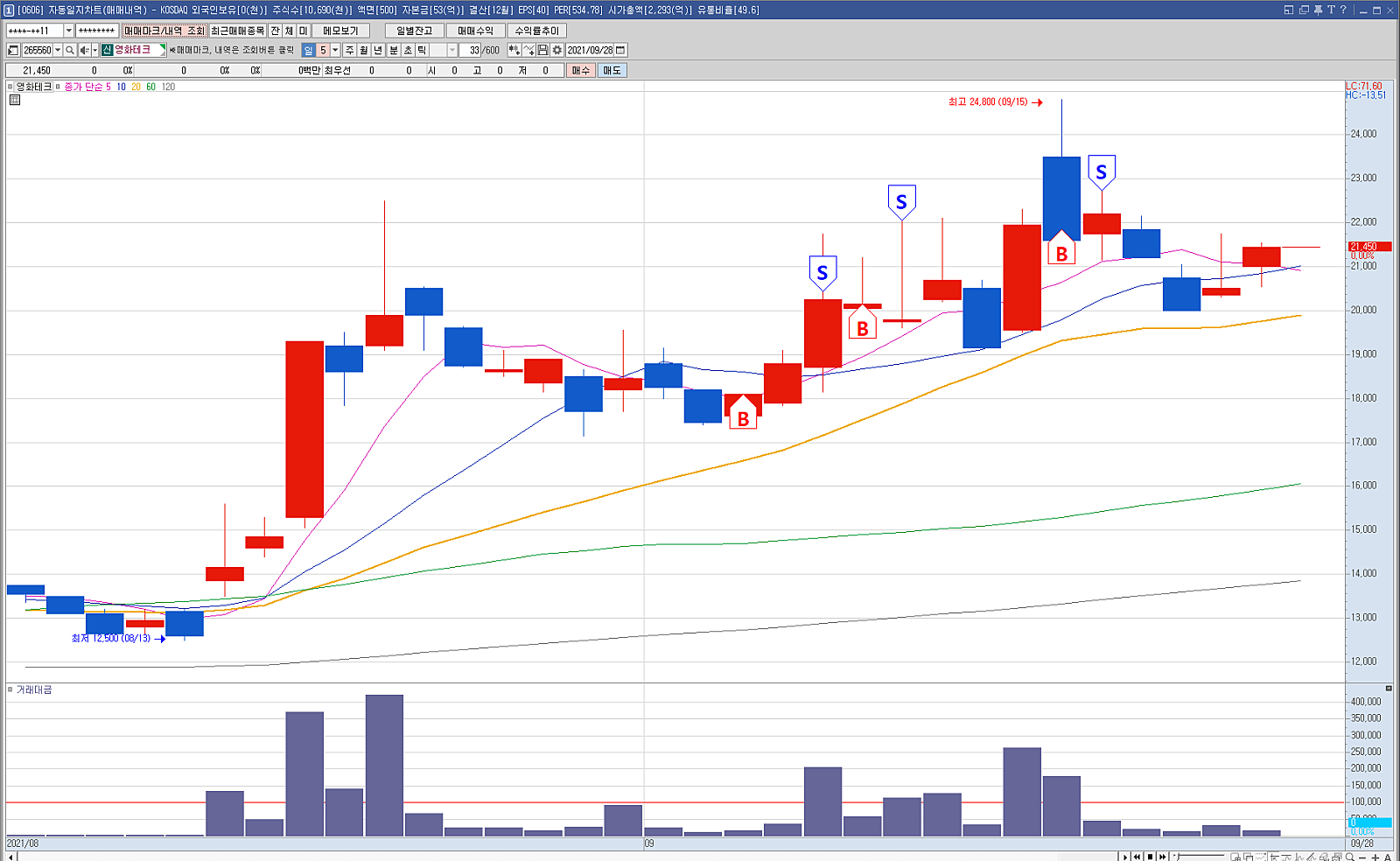Click the stock search magnifier icon
The height and width of the screenshot is (861, 1400).
70,51
